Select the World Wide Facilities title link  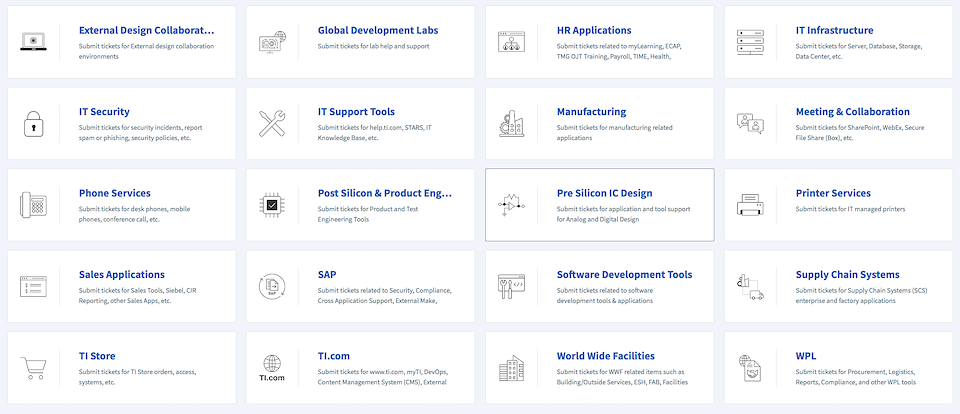(606, 356)
